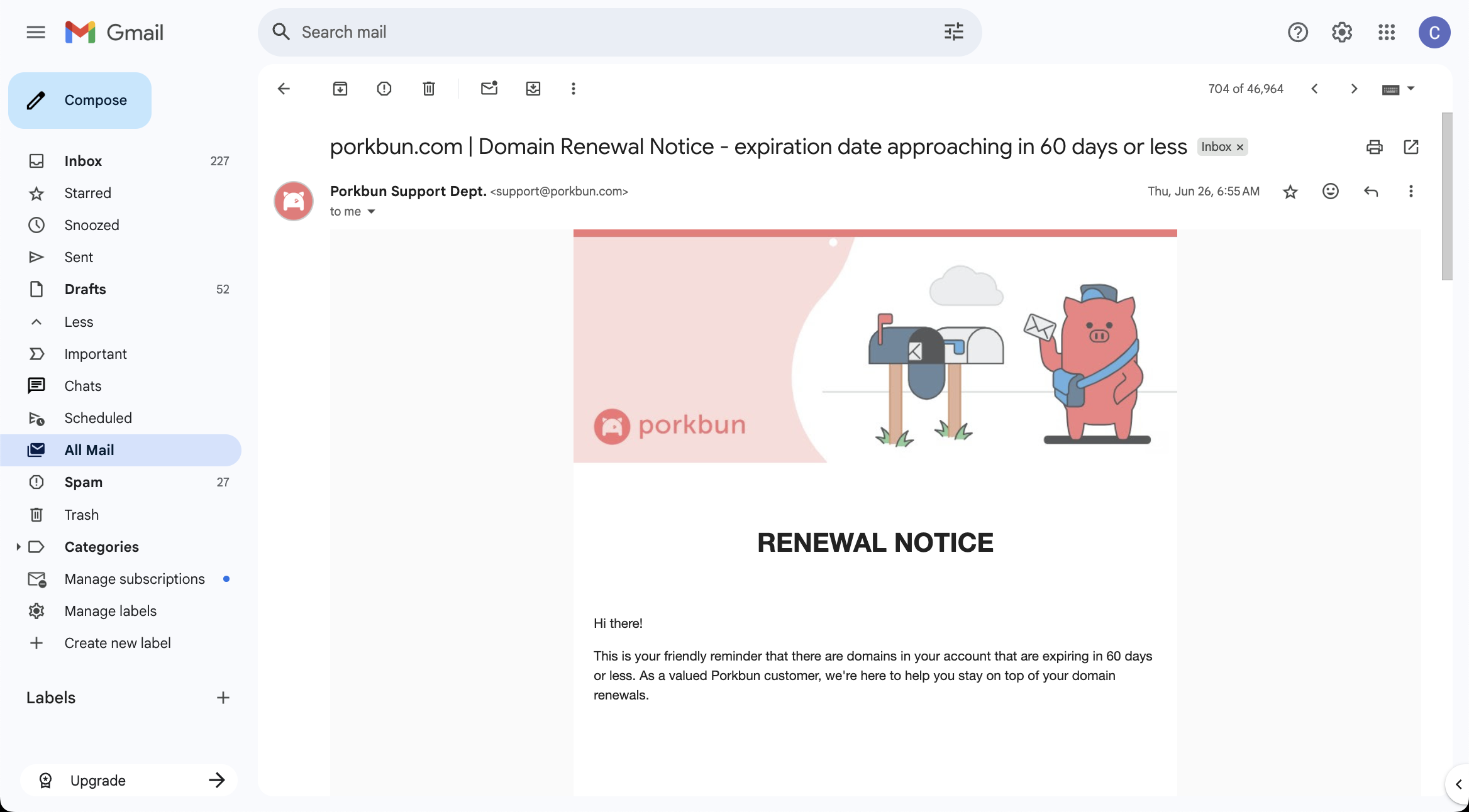
Task: Click the print all icon
Action: [x=1374, y=147]
